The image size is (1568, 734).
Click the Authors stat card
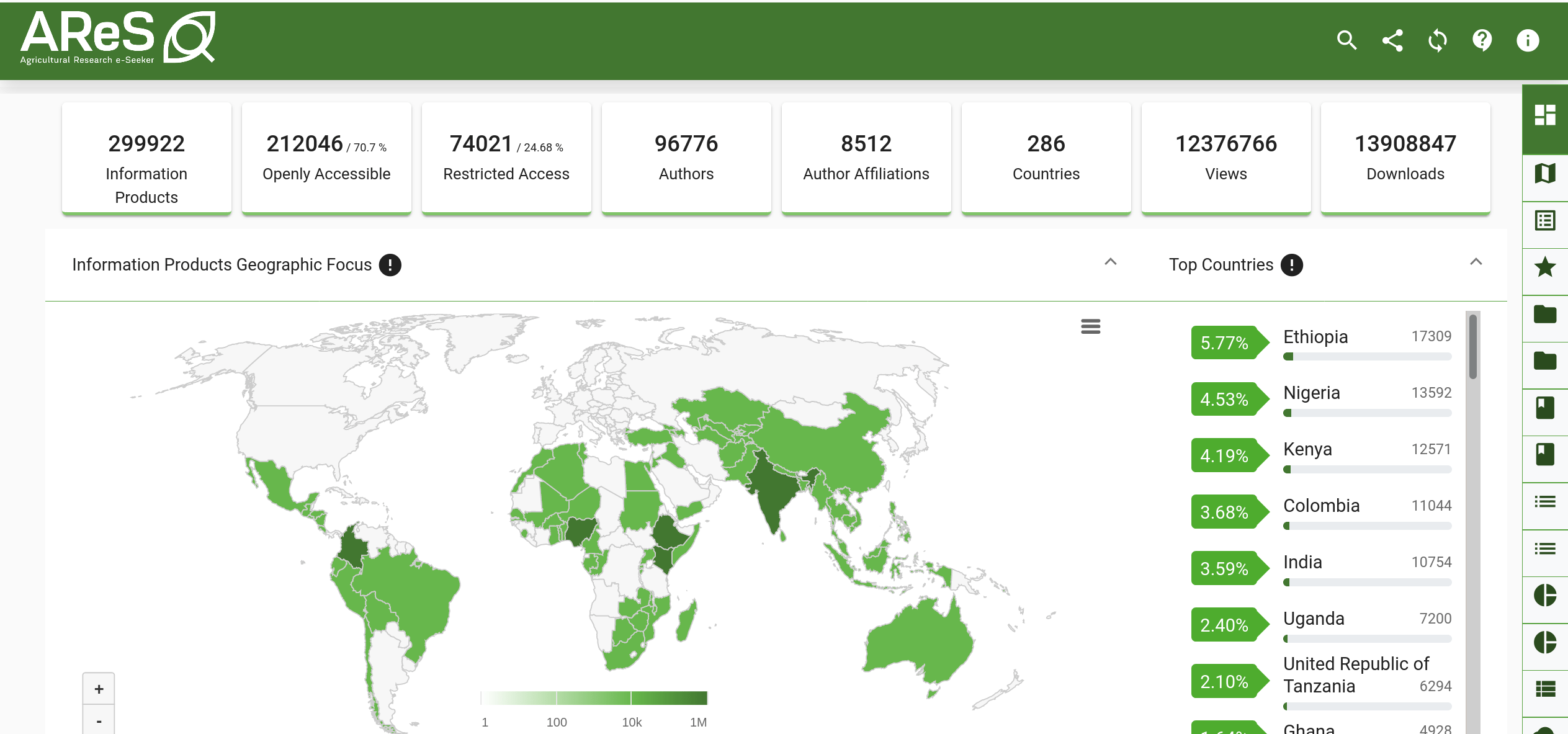(x=686, y=158)
